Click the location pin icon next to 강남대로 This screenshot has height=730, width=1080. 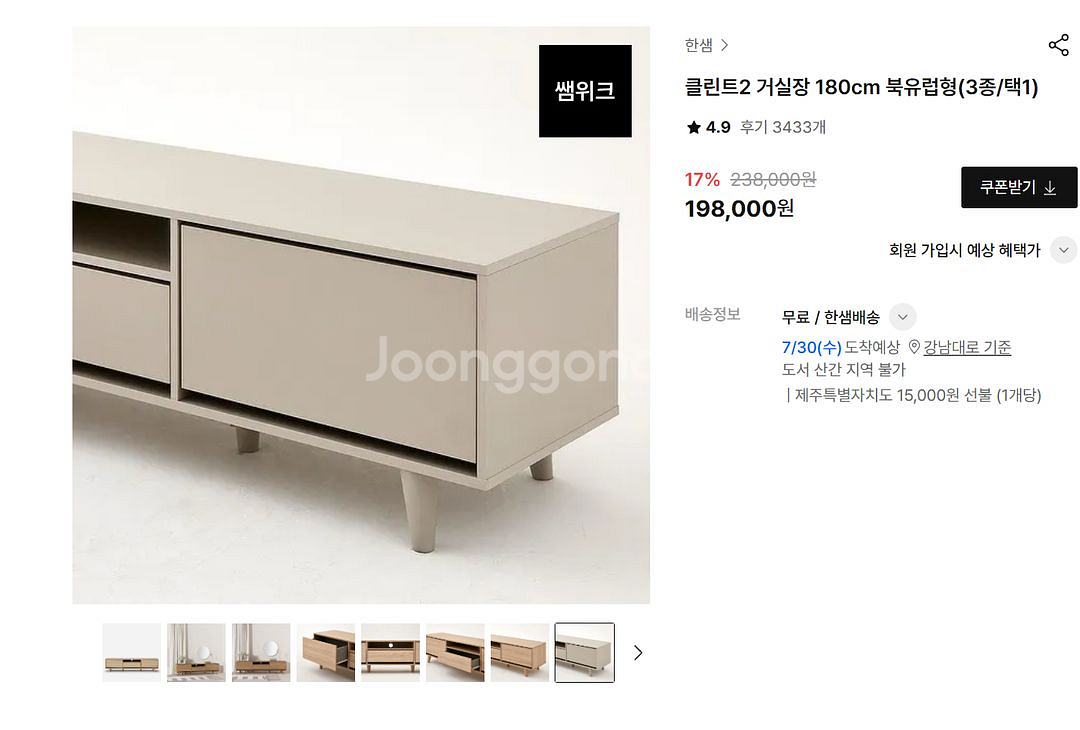click(915, 346)
